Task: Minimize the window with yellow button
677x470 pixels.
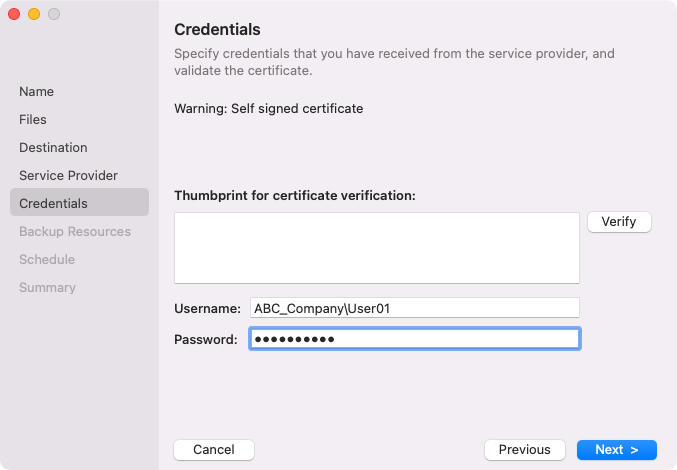Action: (x=34, y=14)
